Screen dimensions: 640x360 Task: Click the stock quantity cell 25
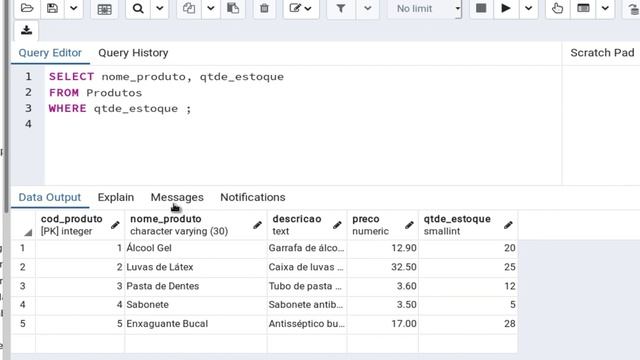point(468,267)
